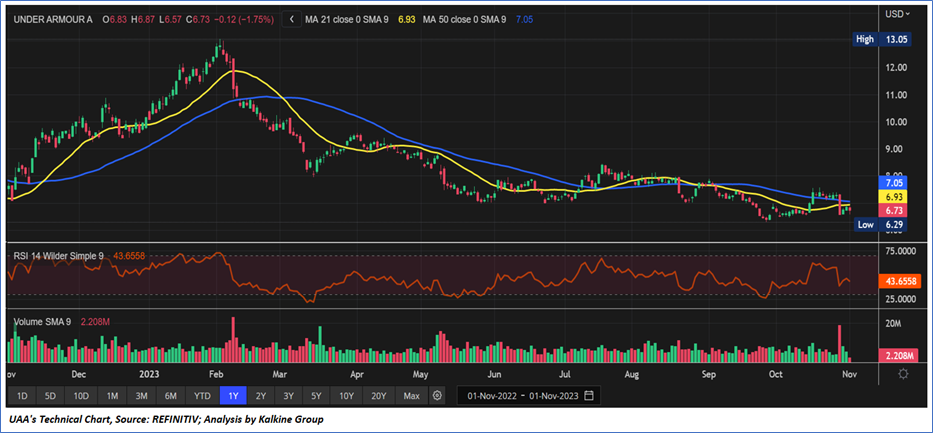Collapse the indicator legend arrow
The width and height of the screenshot is (933, 433).
[x=292, y=20]
